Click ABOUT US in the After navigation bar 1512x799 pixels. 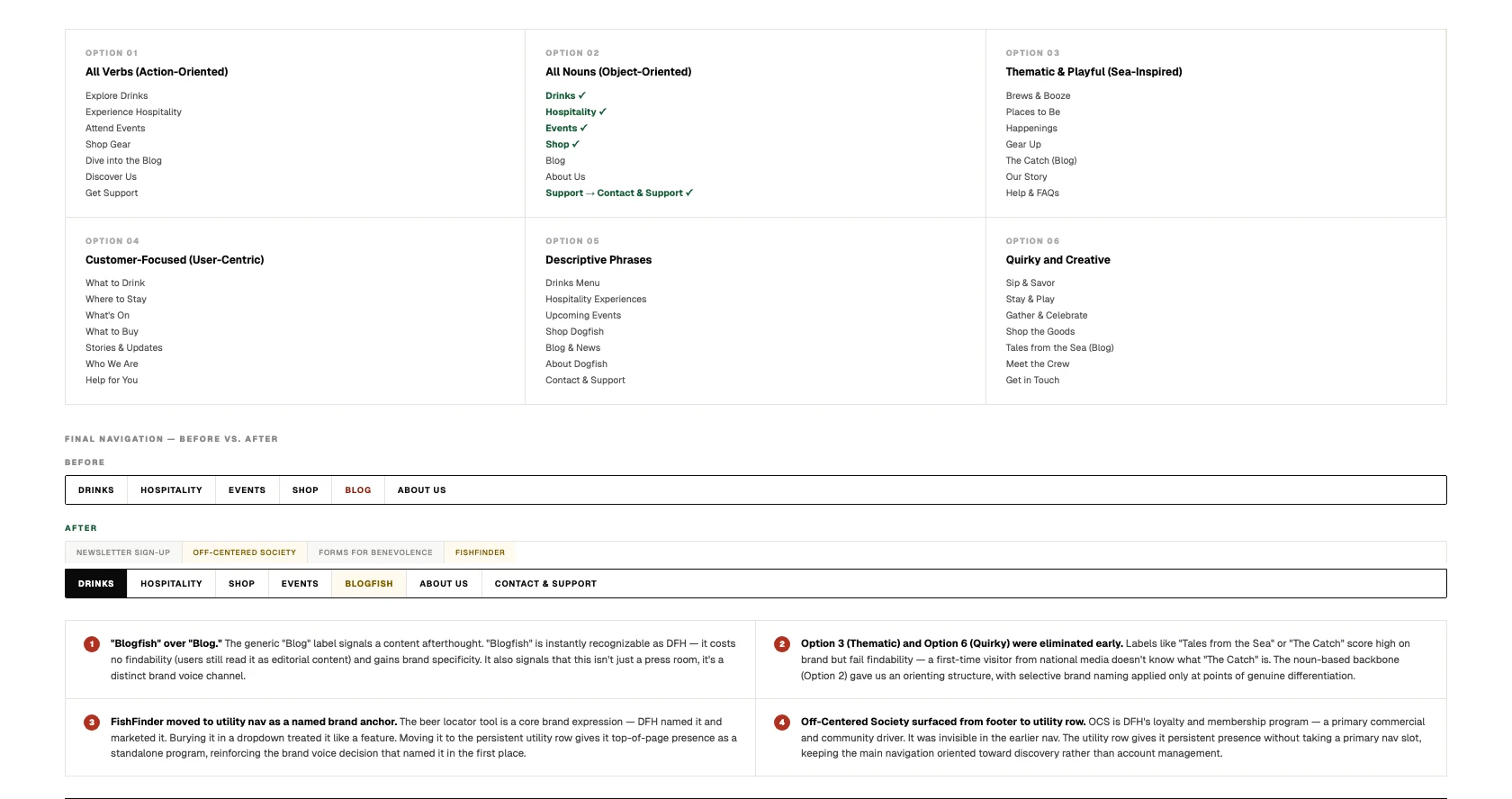(x=444, y=584)
